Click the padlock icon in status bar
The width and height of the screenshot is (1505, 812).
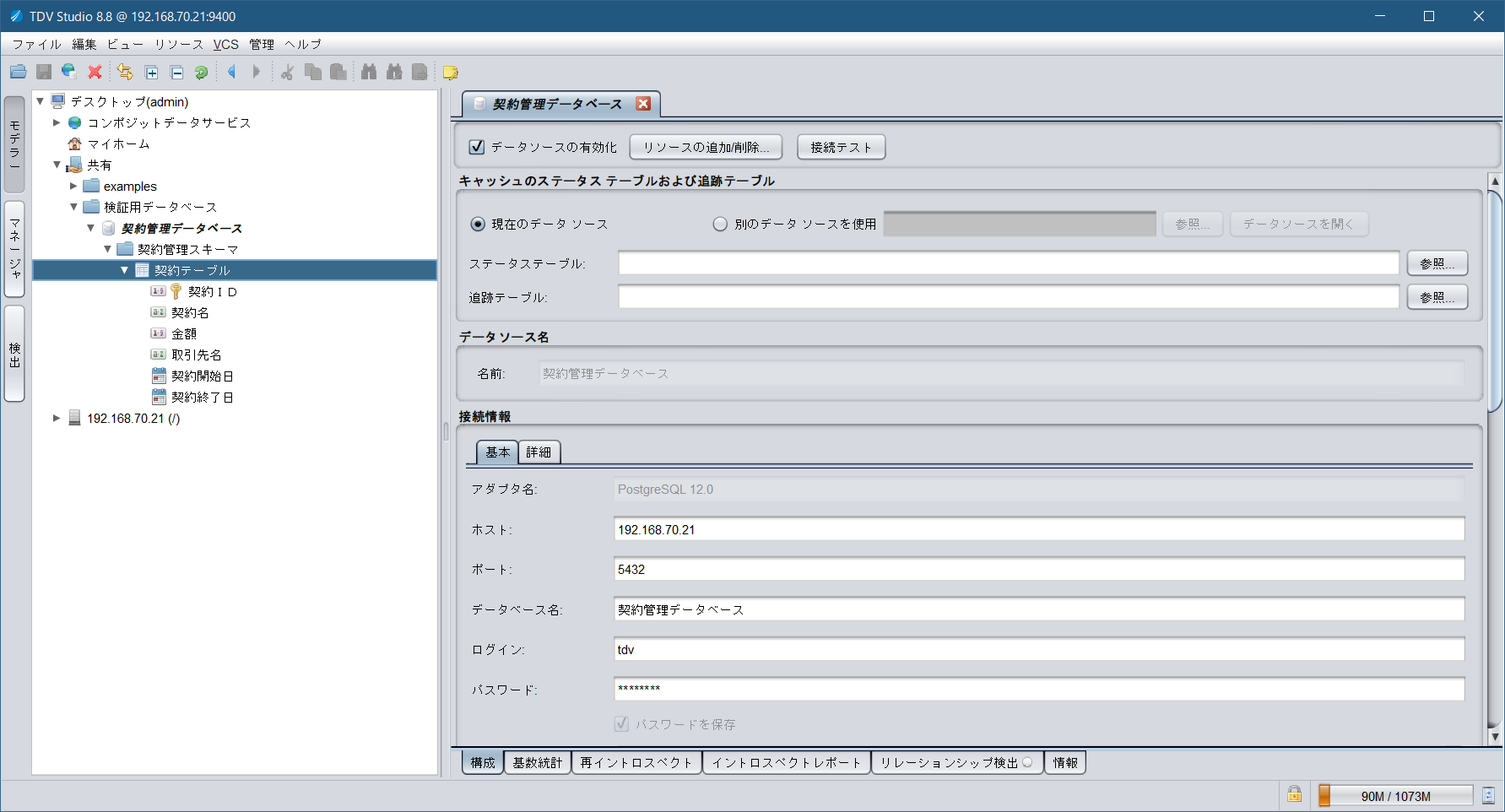pos(1294,794)
